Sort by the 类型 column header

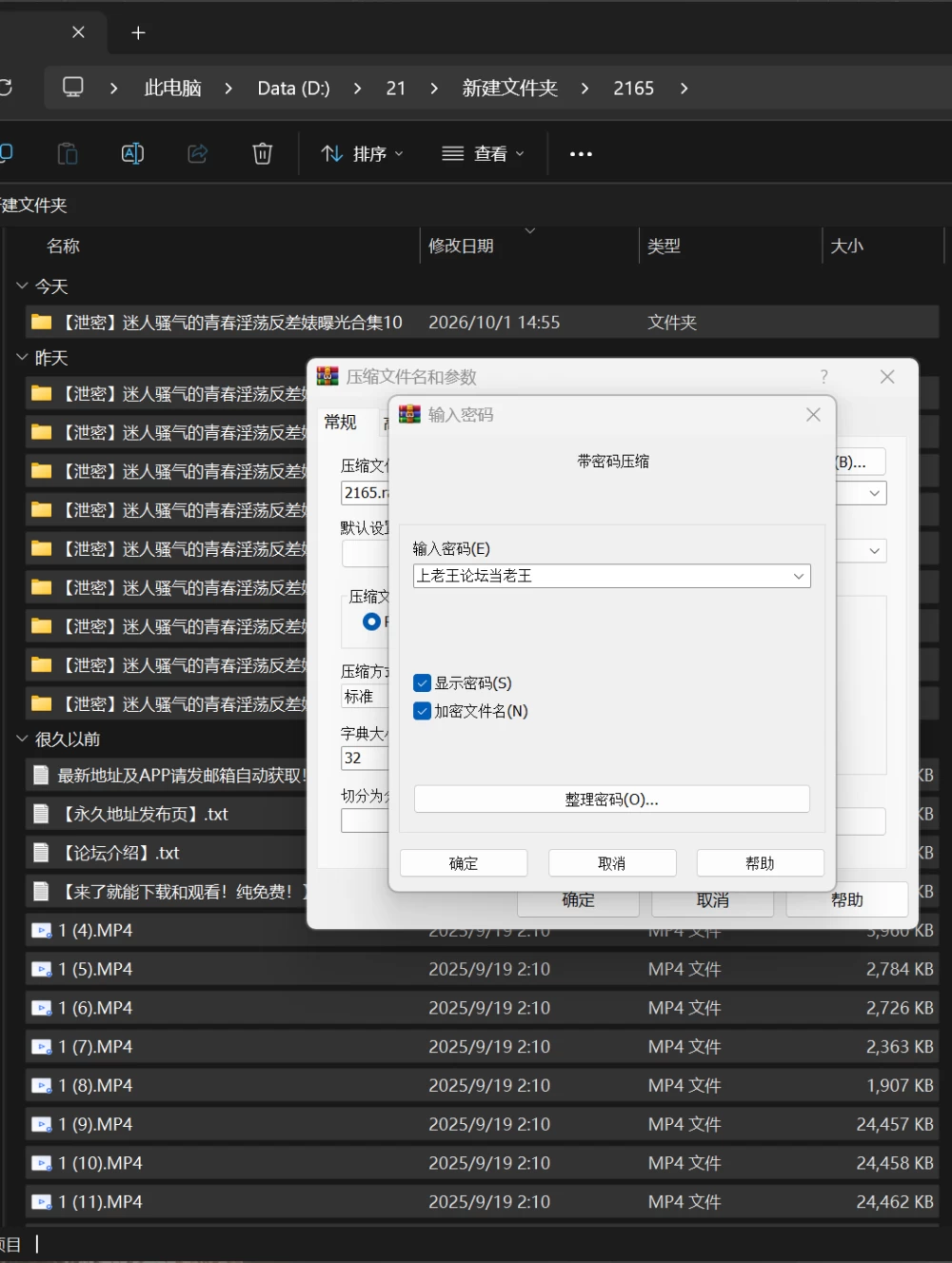(664, 246)
